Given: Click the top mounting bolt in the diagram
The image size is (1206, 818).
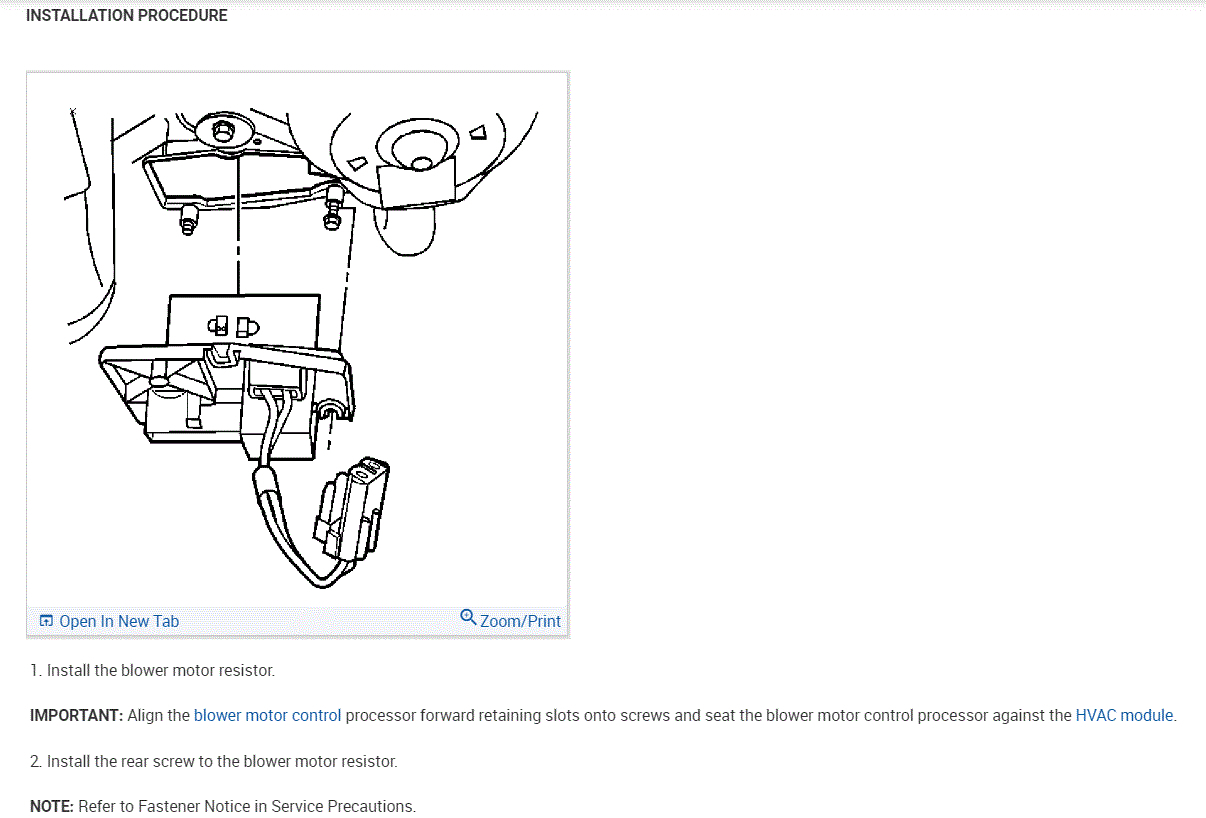Looking at the screenshot, I should 222,132.
